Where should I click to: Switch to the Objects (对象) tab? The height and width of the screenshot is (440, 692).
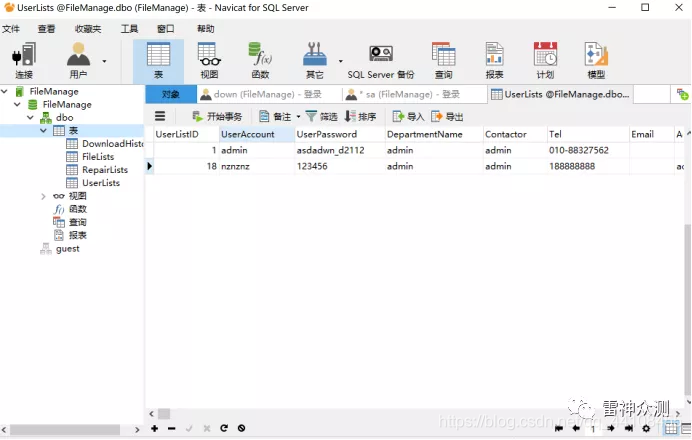click(x=171, y=94)
